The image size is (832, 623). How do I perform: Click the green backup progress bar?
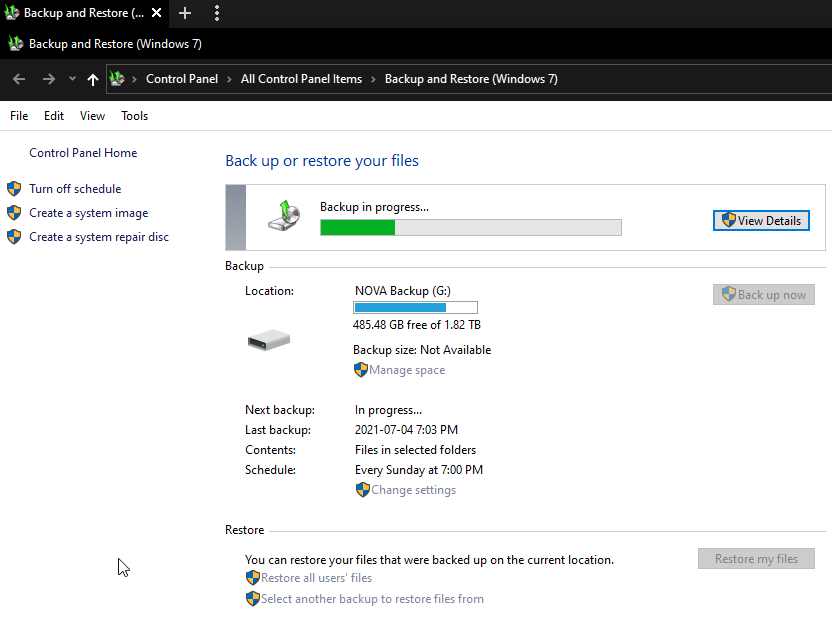pos(471,228)
